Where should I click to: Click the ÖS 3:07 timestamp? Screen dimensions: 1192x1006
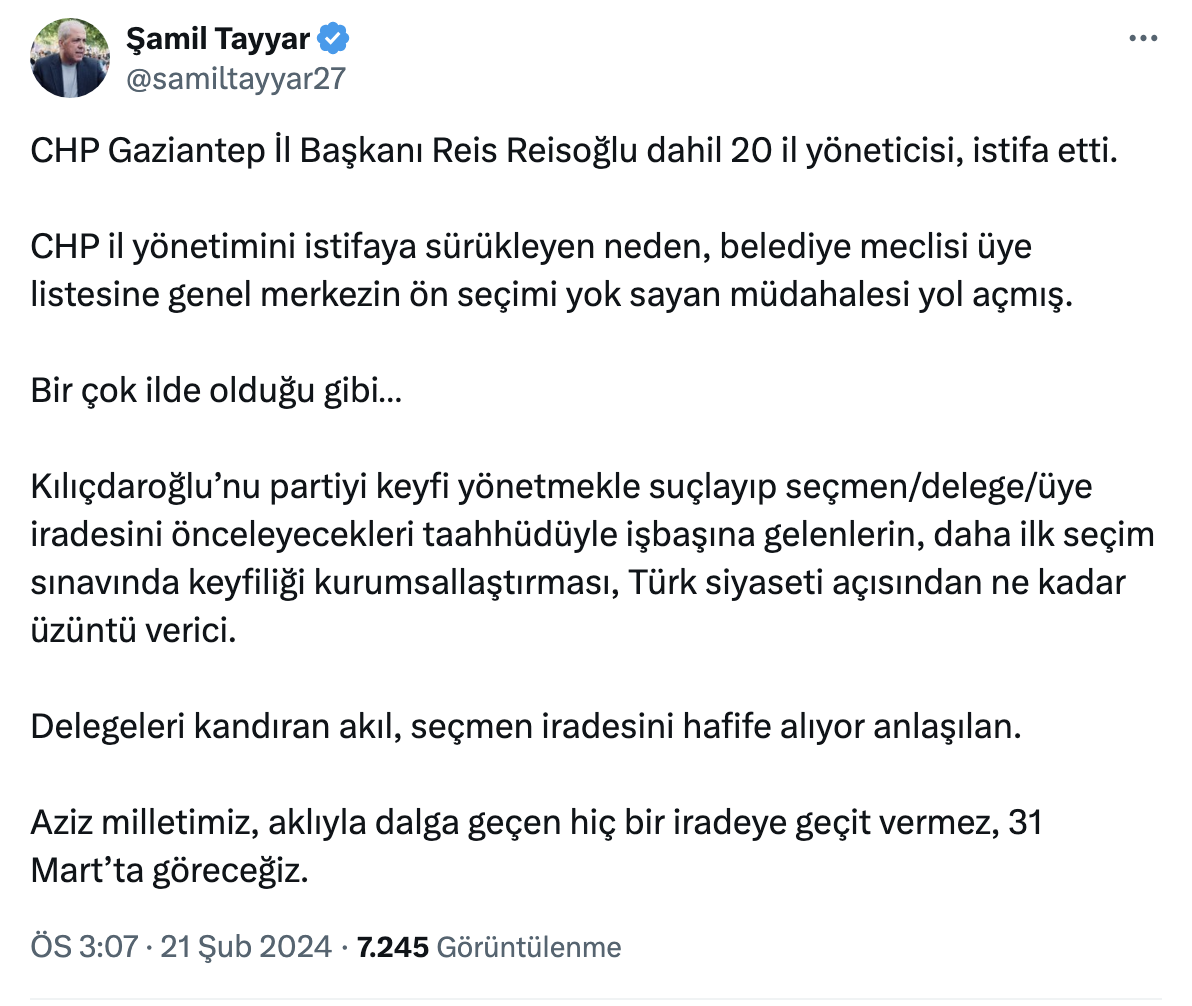pyautogui.click(x=83, y=946)
